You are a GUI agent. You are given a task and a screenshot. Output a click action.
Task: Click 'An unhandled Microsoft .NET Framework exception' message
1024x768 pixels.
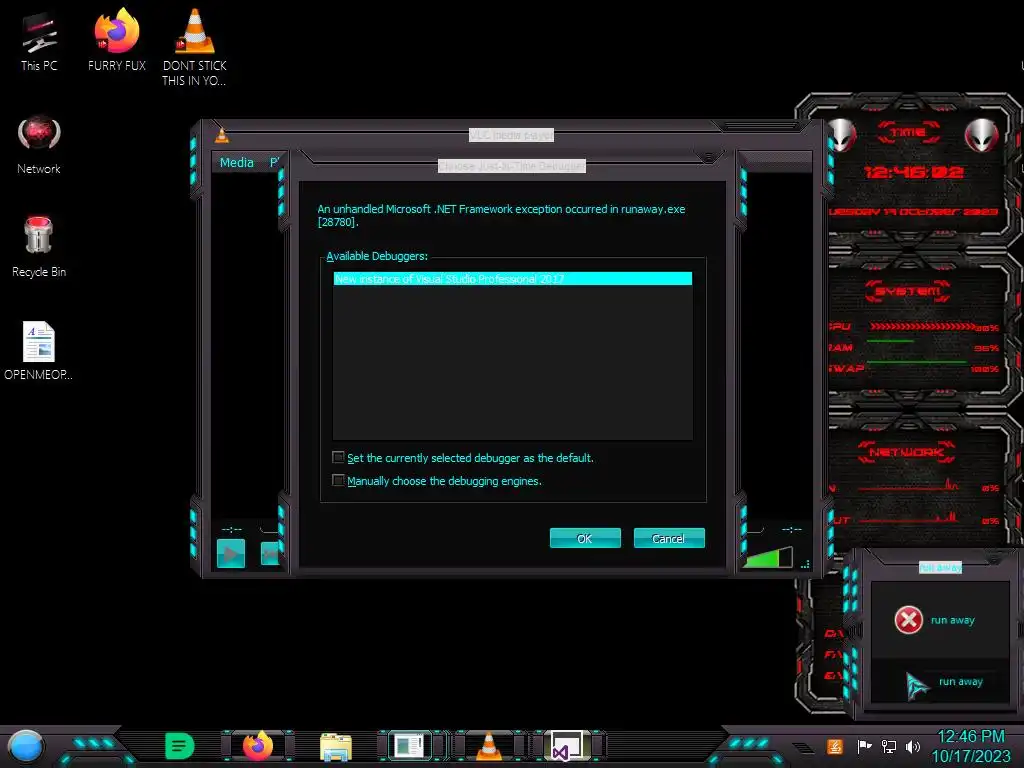pos(501,216)
